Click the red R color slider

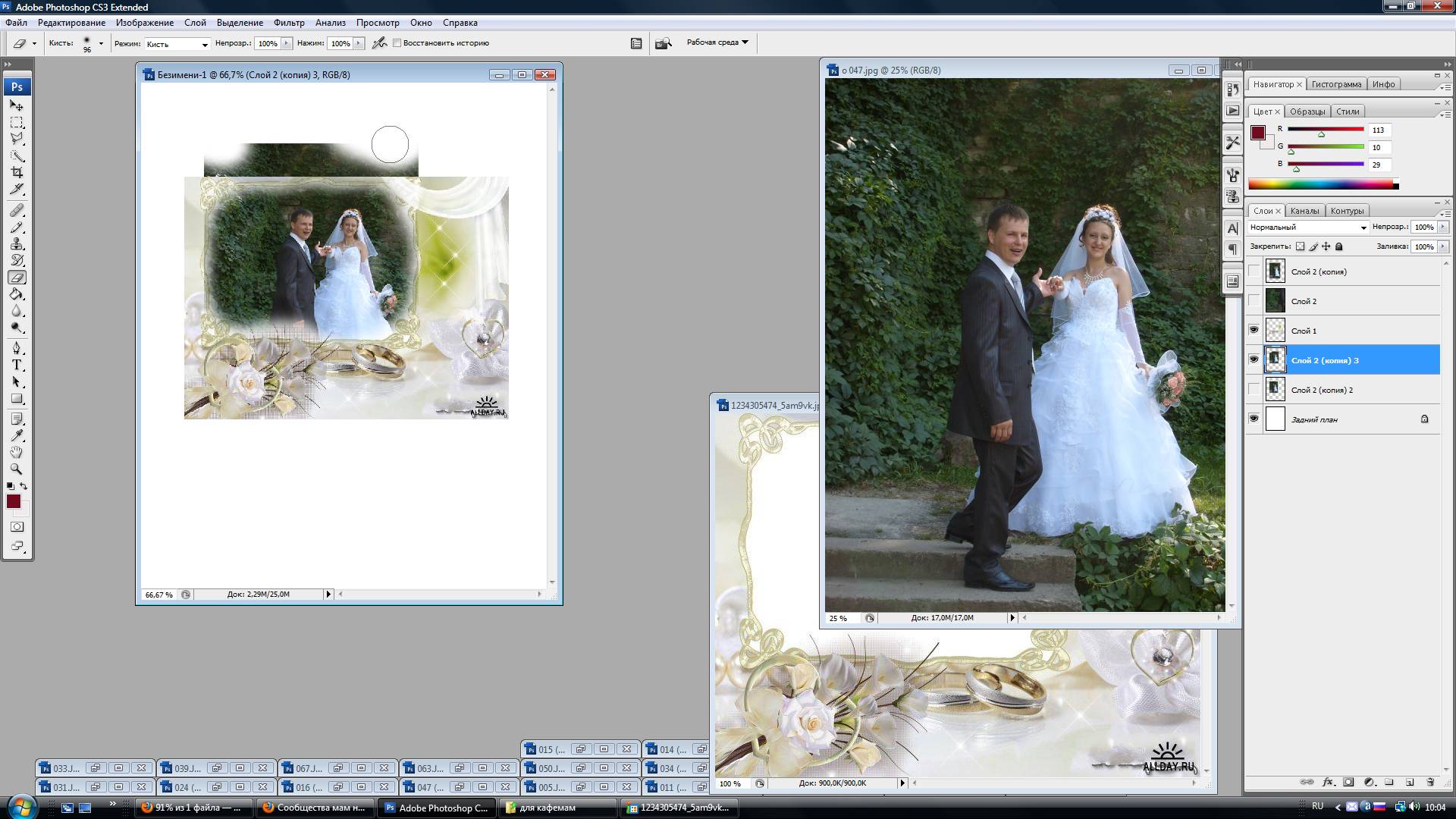pyautogui.click(x=1326, y=130)
